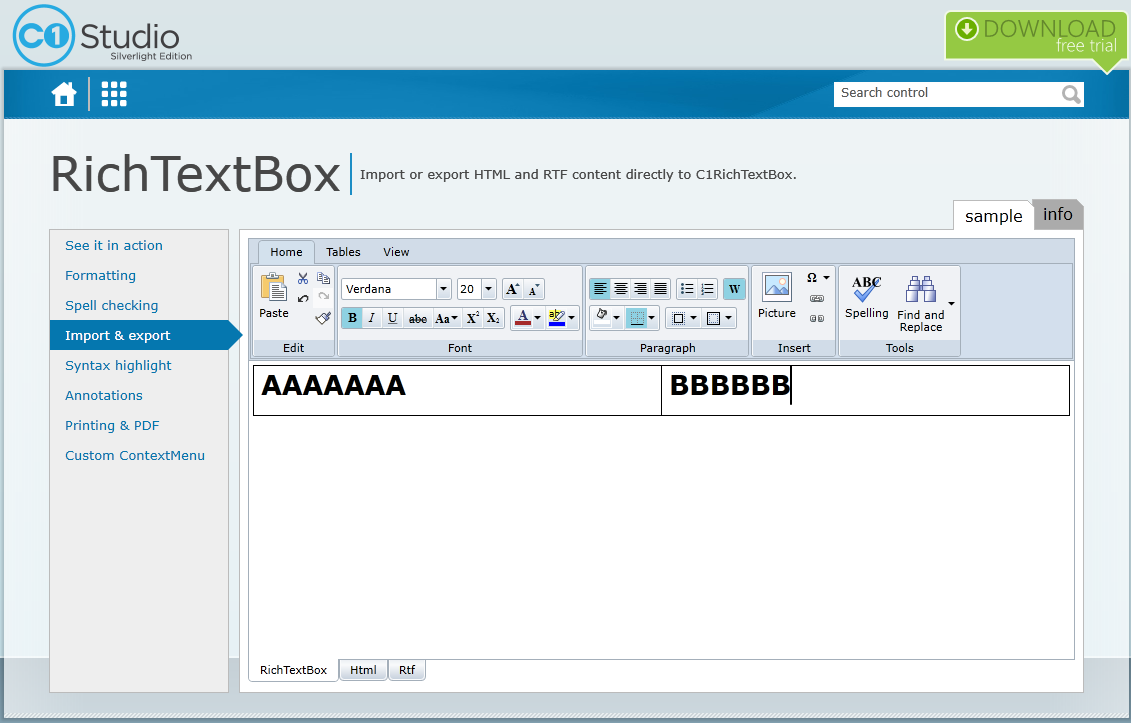Toggle Strikethrough formatting

click(x=418, y=318)
